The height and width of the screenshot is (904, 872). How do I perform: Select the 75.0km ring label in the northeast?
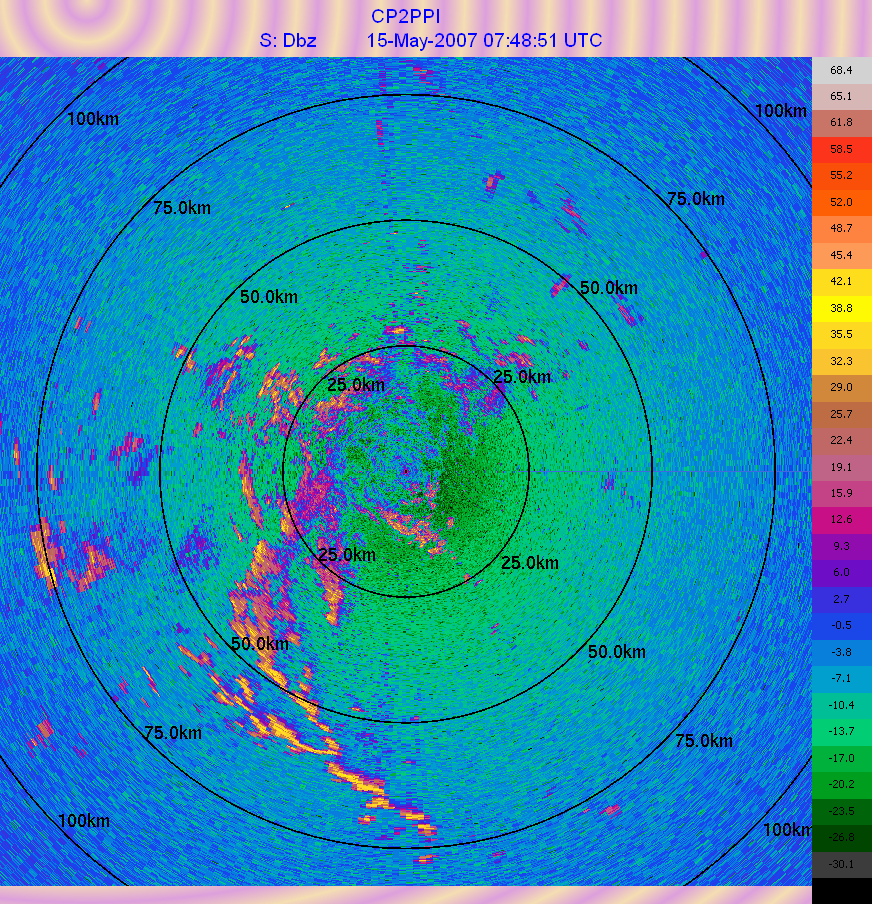[695, 199]
